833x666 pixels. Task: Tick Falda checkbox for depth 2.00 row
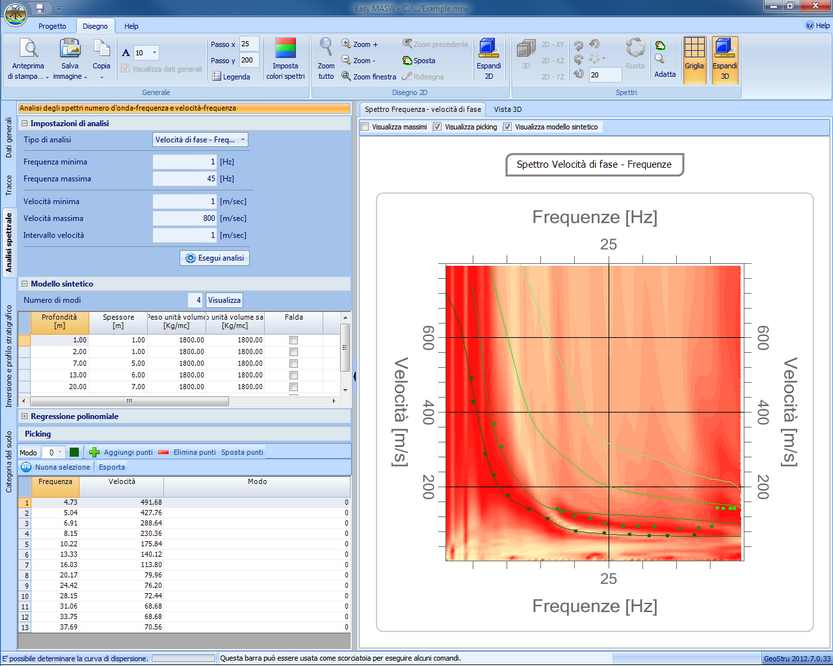point(293,352)
